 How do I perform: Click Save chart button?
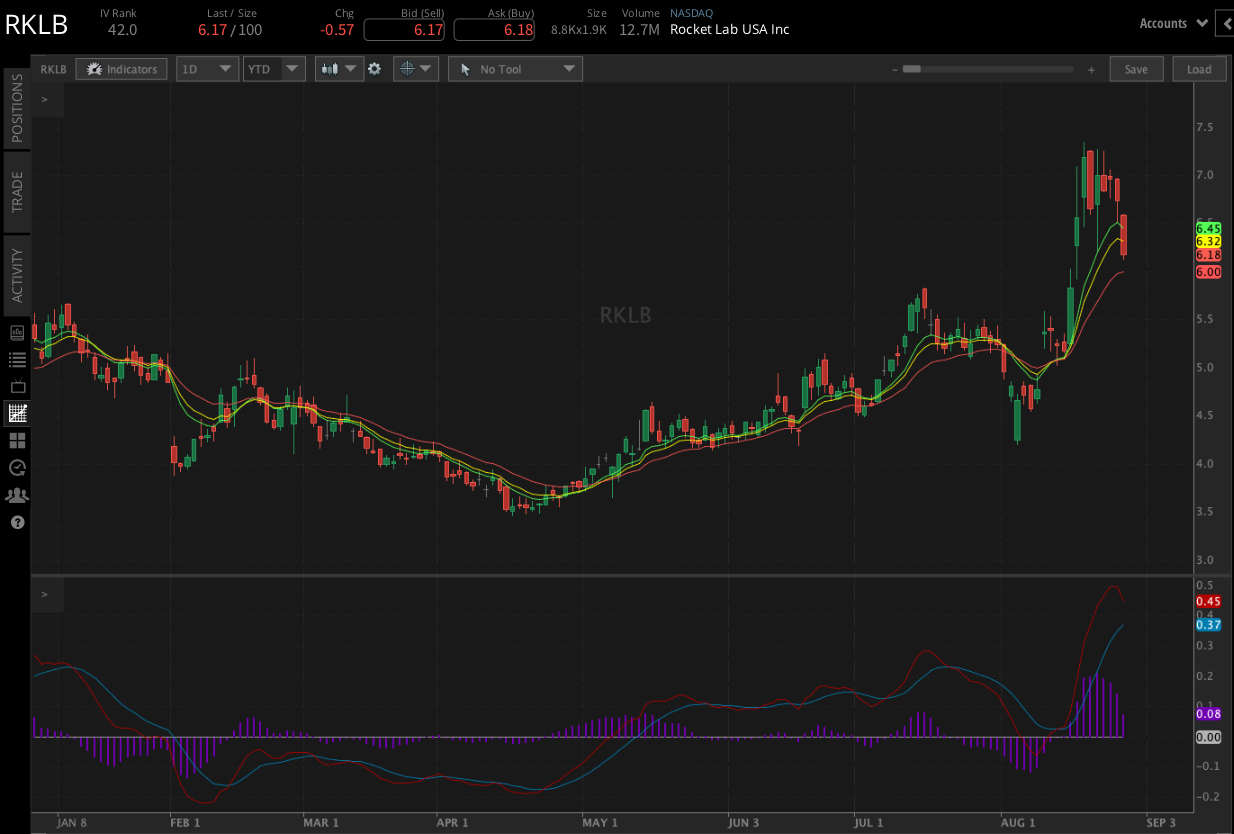[x=1136, y=69]
